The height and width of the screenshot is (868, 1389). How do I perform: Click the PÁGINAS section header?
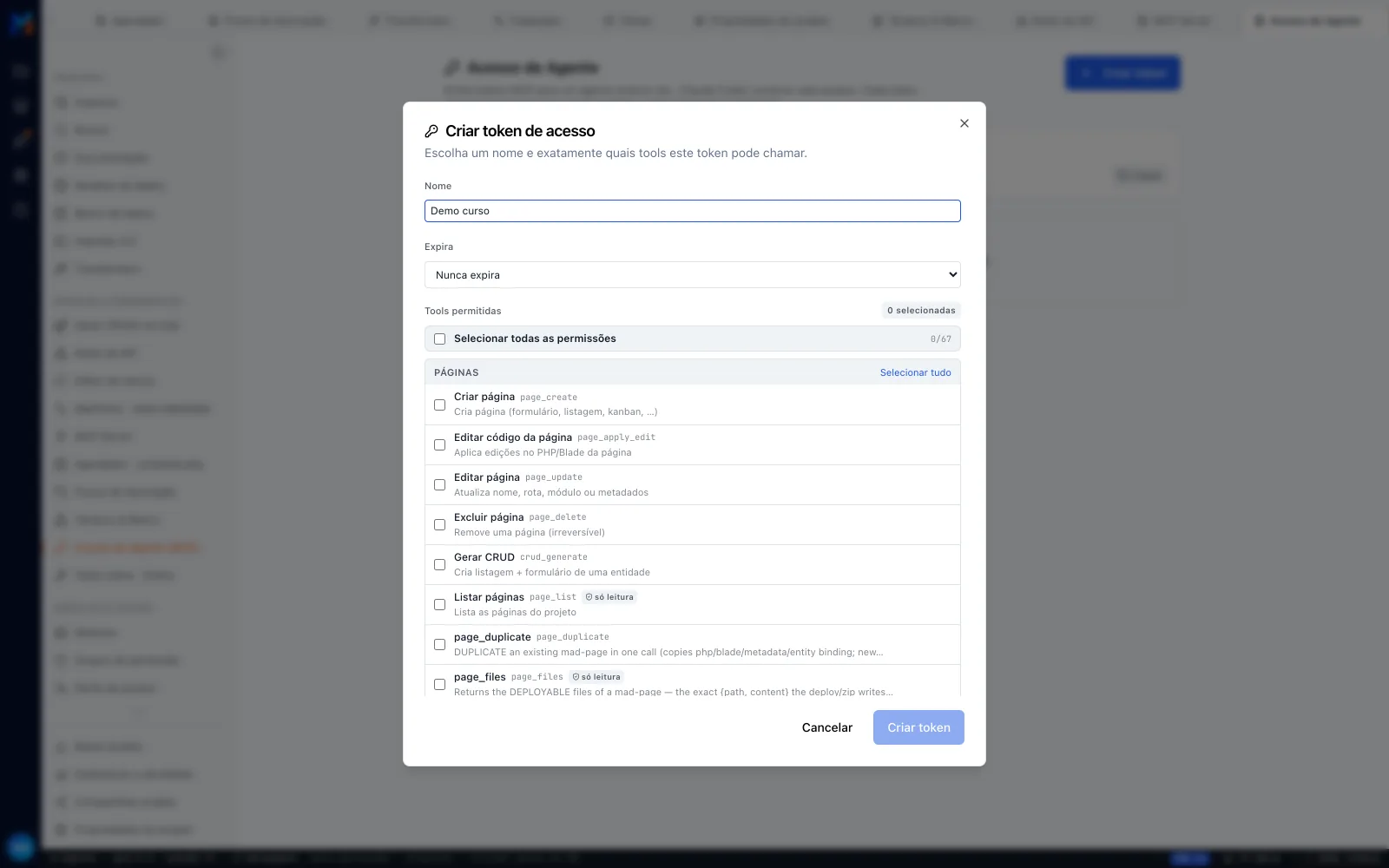(457, 372)
